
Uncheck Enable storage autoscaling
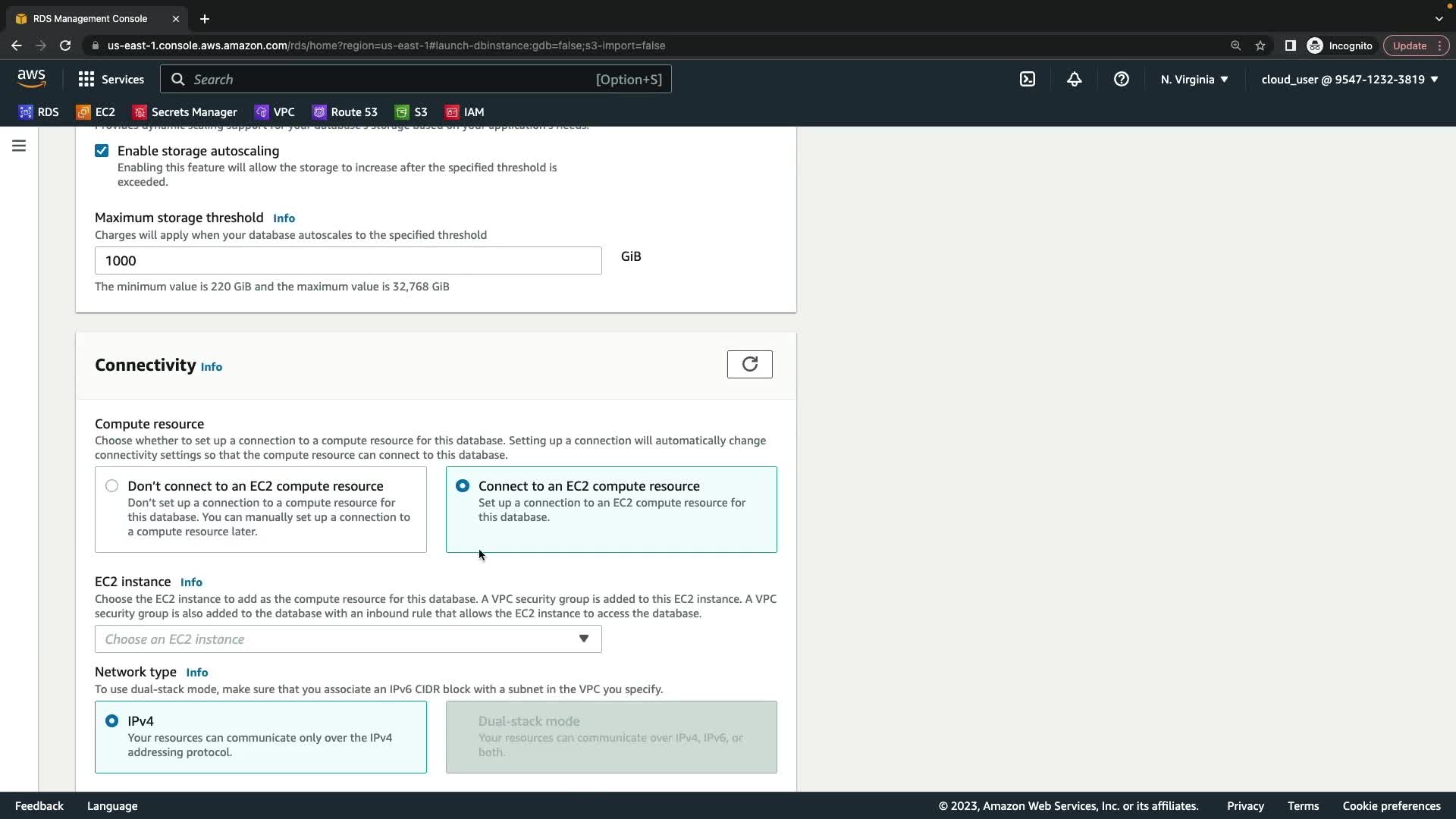tap(102, 151)
